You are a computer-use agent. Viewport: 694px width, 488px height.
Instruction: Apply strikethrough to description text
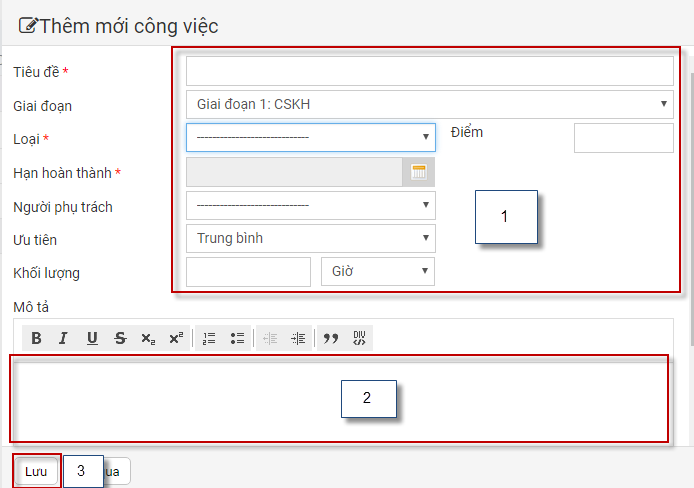click(120, 338)
